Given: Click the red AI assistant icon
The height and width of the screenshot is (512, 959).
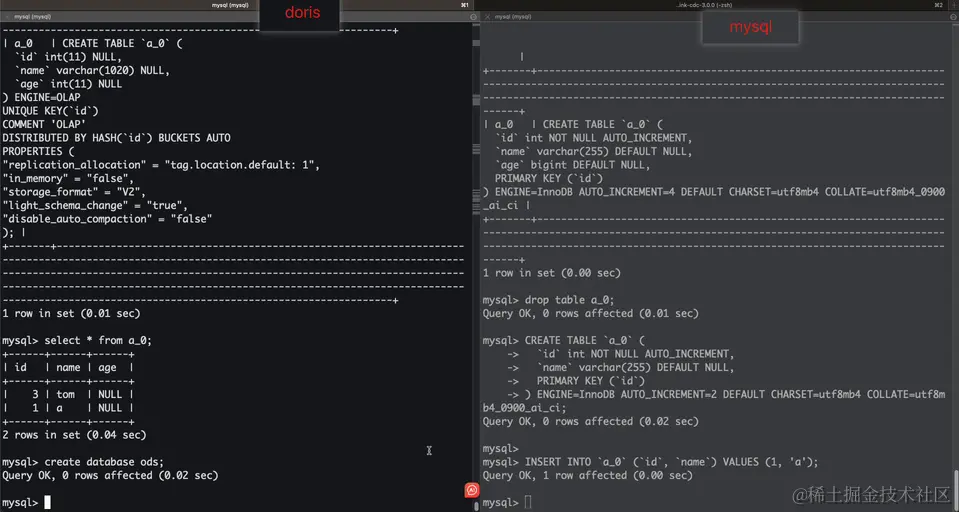Looking at the screenshot, I should (472, 490).
